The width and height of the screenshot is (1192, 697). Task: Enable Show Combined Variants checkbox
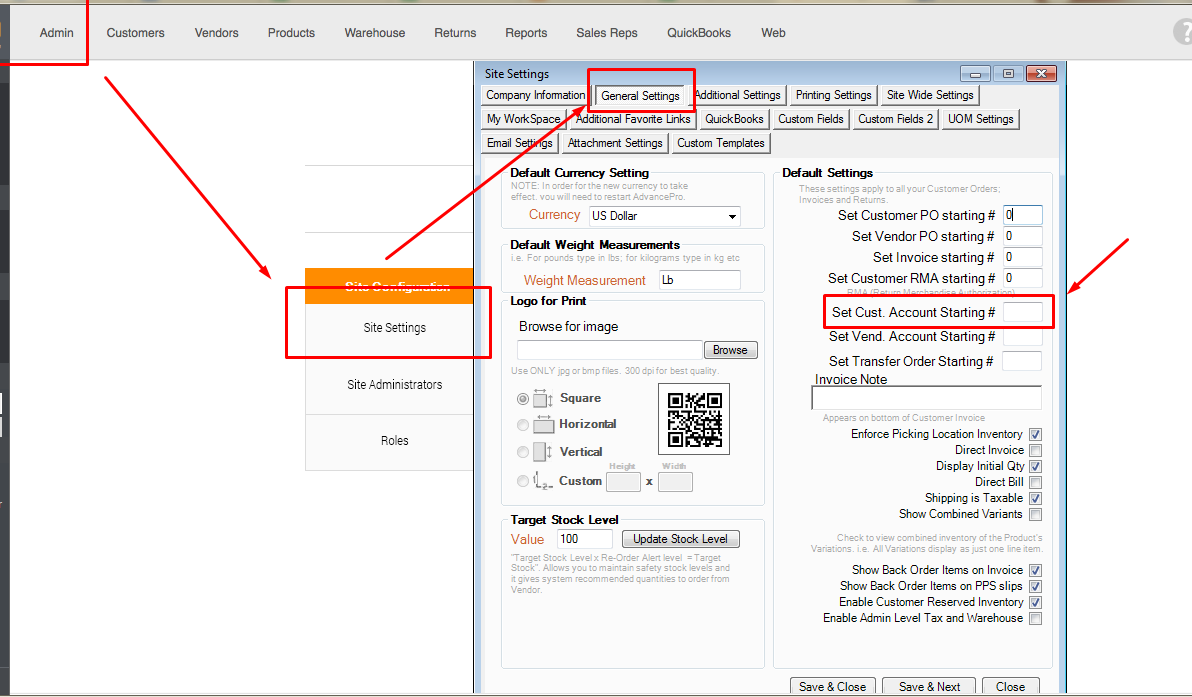pyautogui.click(x=1035, y=514)
